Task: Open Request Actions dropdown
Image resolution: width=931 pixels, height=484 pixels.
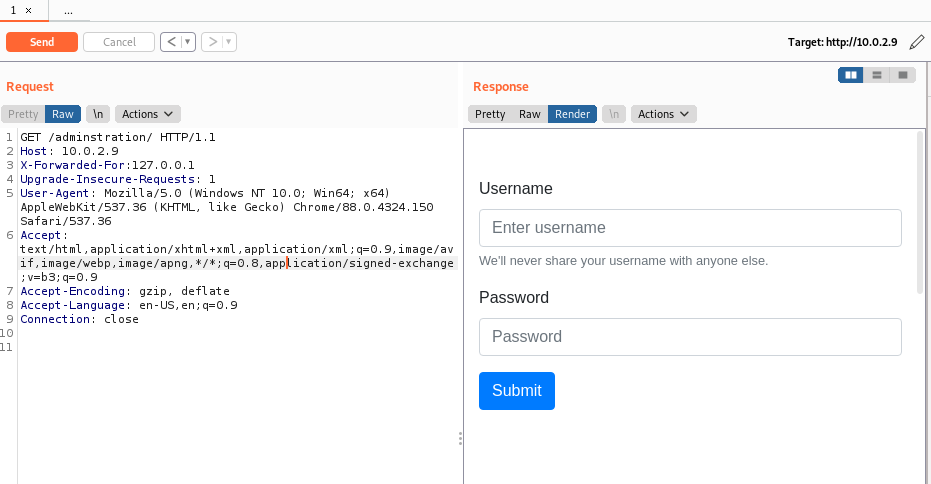Action: [x=147, y=114]
